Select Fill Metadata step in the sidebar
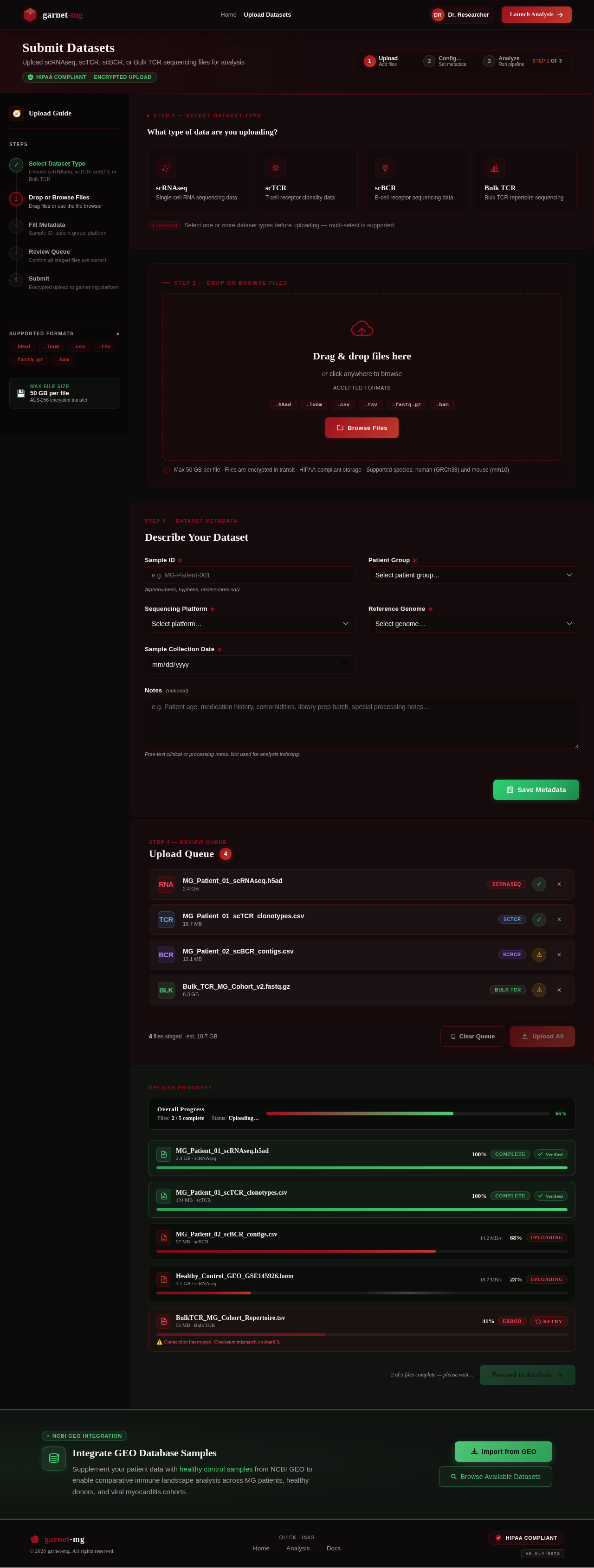Viewport: 594px width, 1568px height. (x=65, y=228)
